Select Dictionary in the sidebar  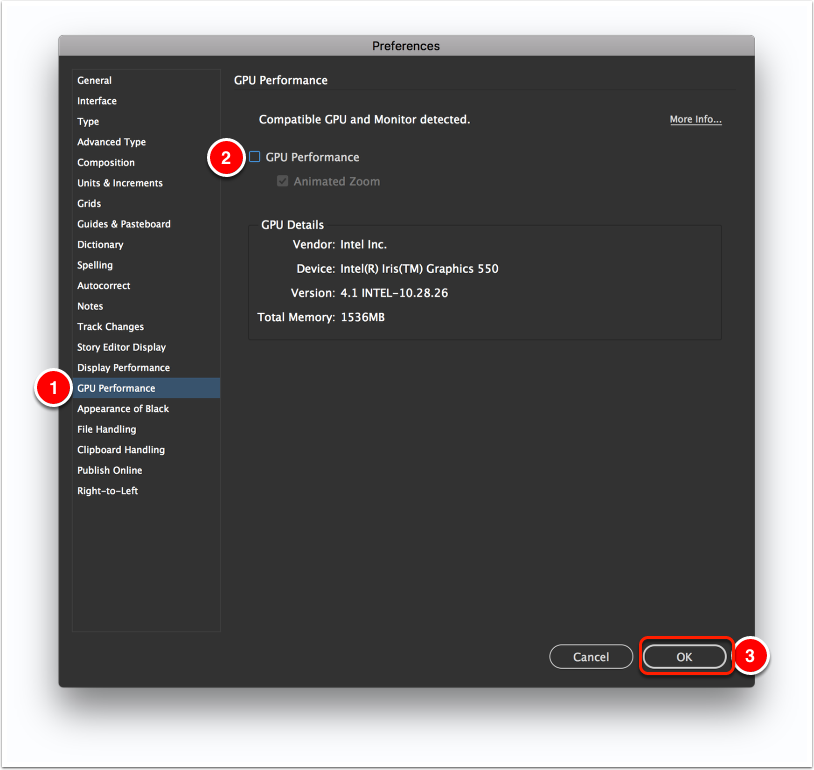[x=100, y=245]
